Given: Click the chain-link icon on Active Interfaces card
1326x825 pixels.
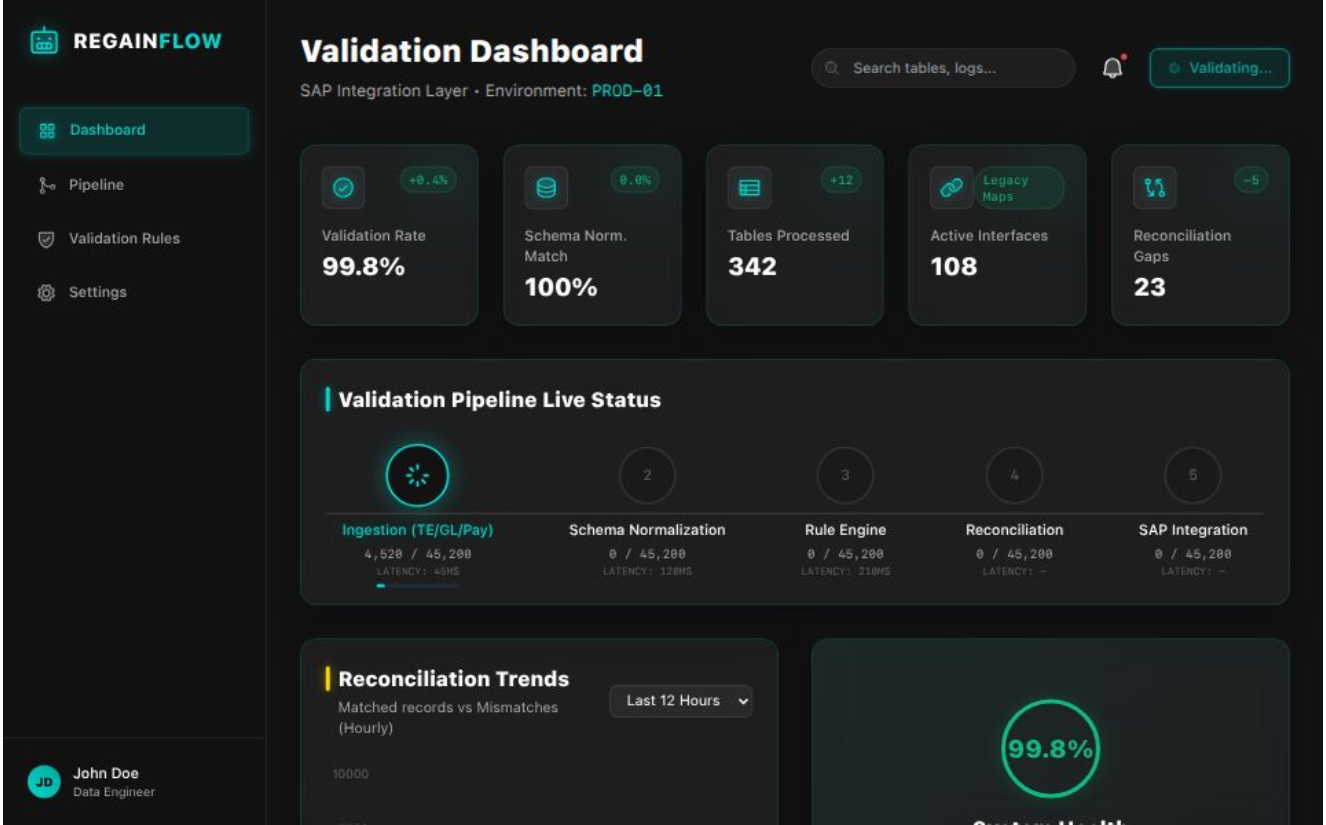Looking at the screenshot, I should (951, 187).
